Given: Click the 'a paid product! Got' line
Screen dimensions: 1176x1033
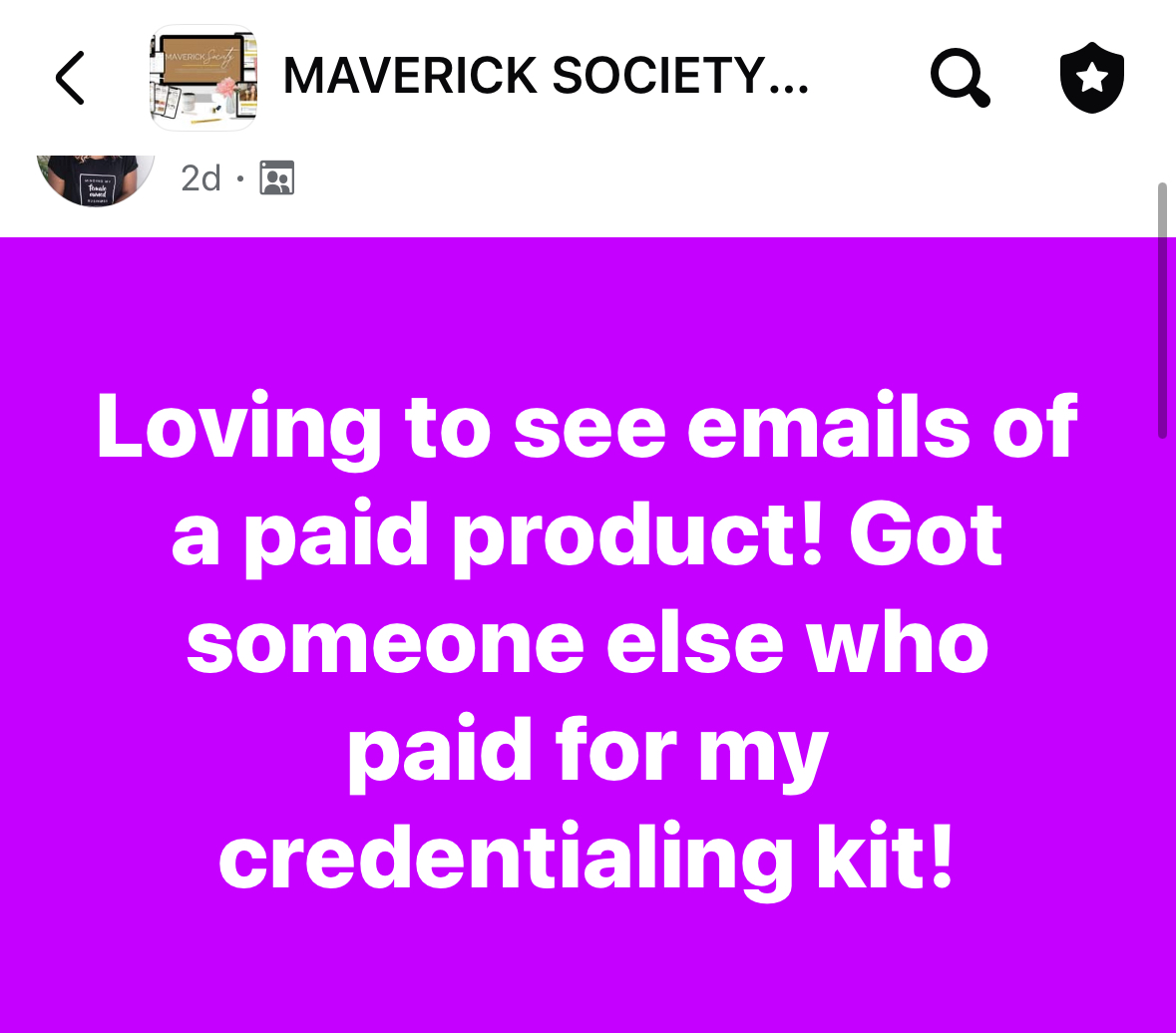Looking at the screenshot, I should [587, 536].
